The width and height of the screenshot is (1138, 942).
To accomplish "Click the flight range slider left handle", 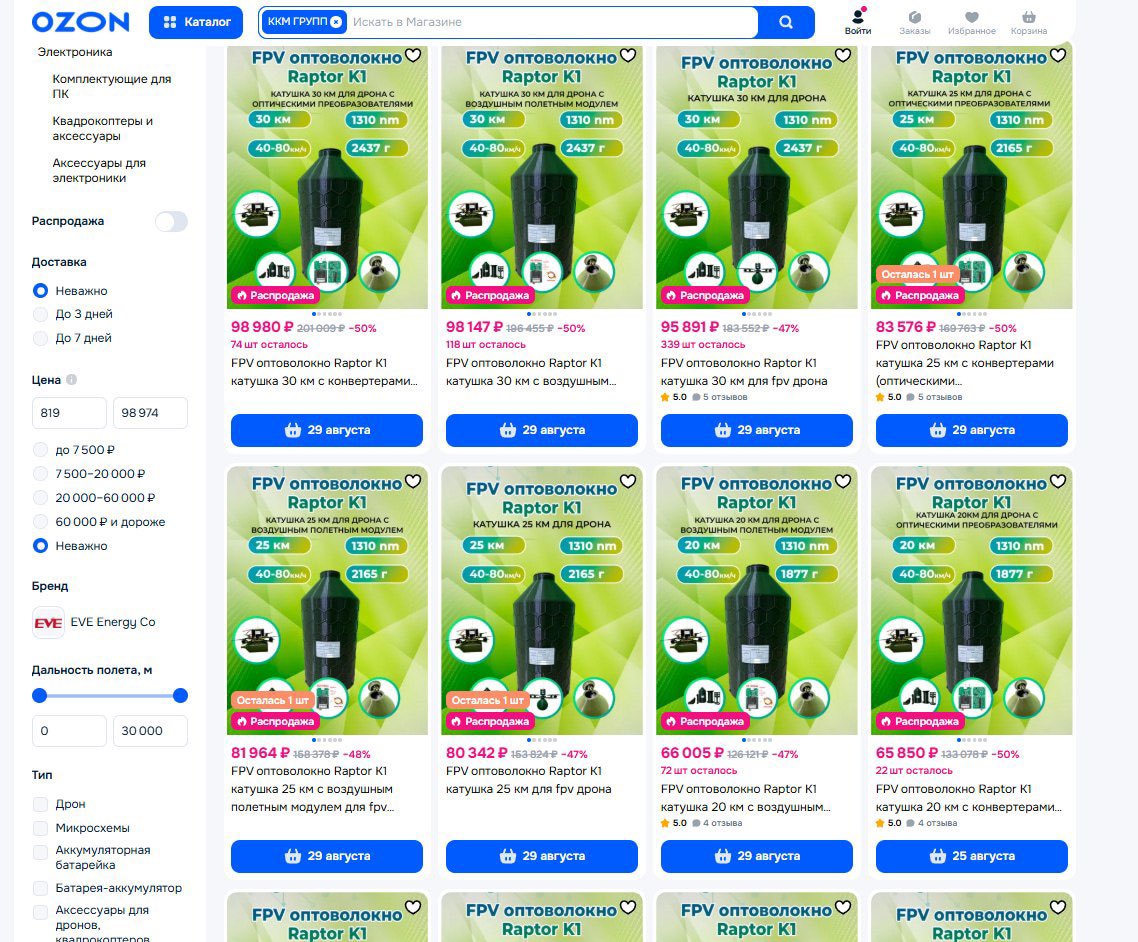I will point(40,696).
